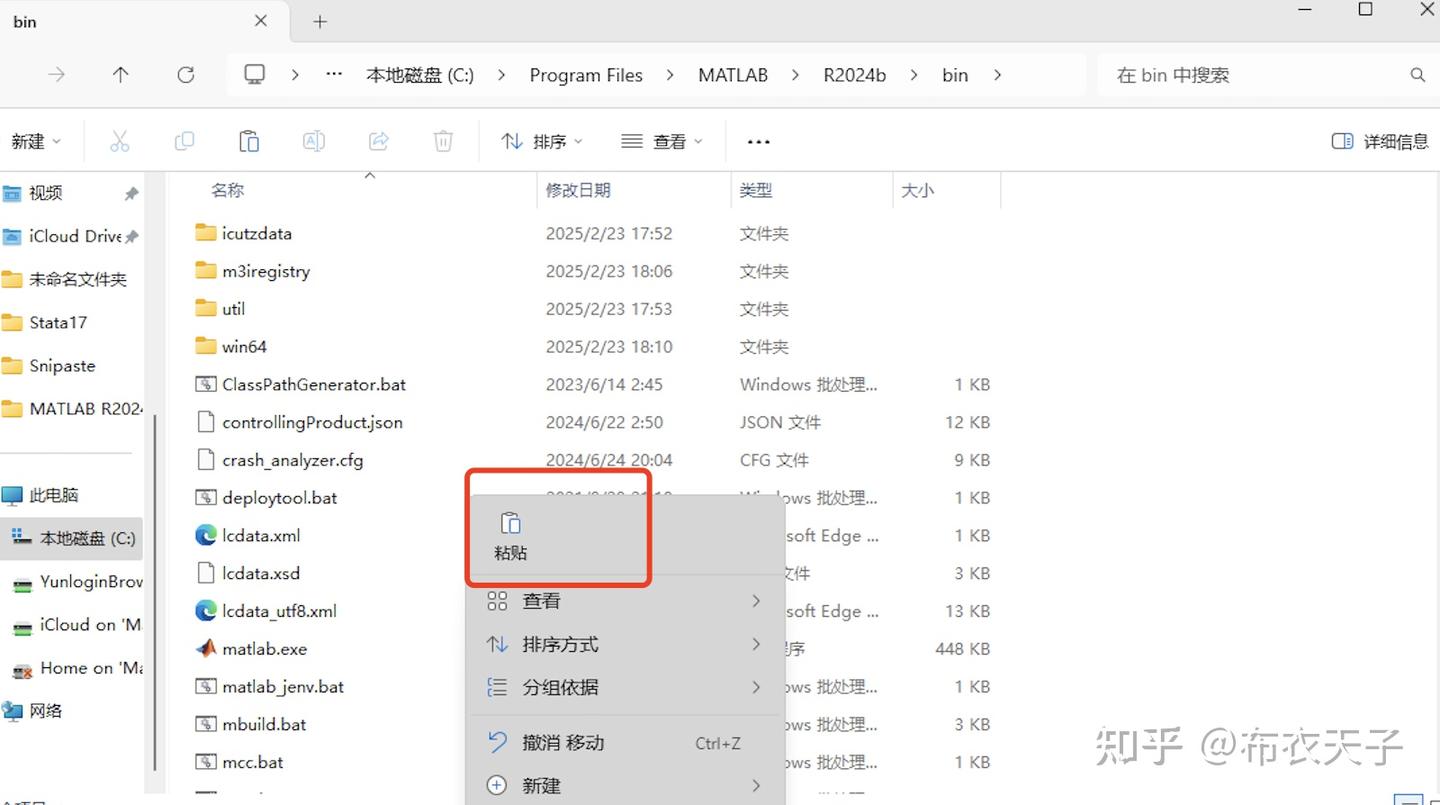The width and height of the screenshot is (1440, 805).
Task: Select the Cut icon in the toolbar
Action: click(119, 141)
